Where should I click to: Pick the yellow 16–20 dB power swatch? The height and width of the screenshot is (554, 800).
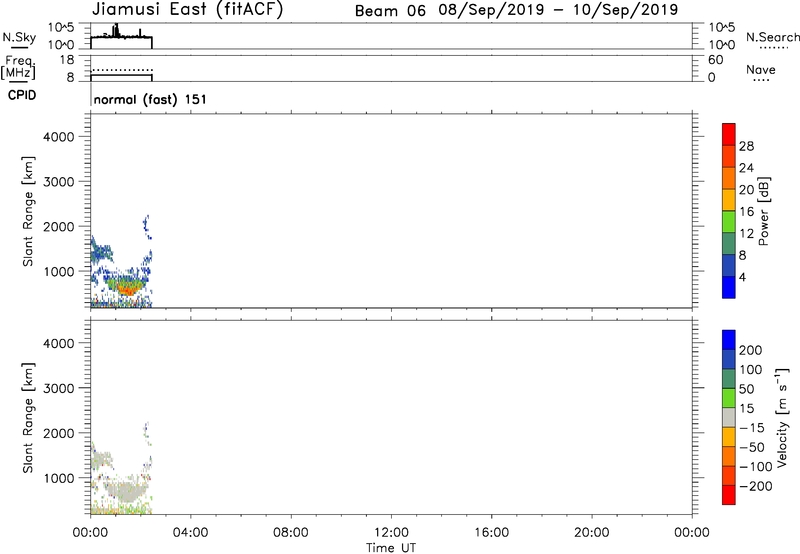click(729, 200)
